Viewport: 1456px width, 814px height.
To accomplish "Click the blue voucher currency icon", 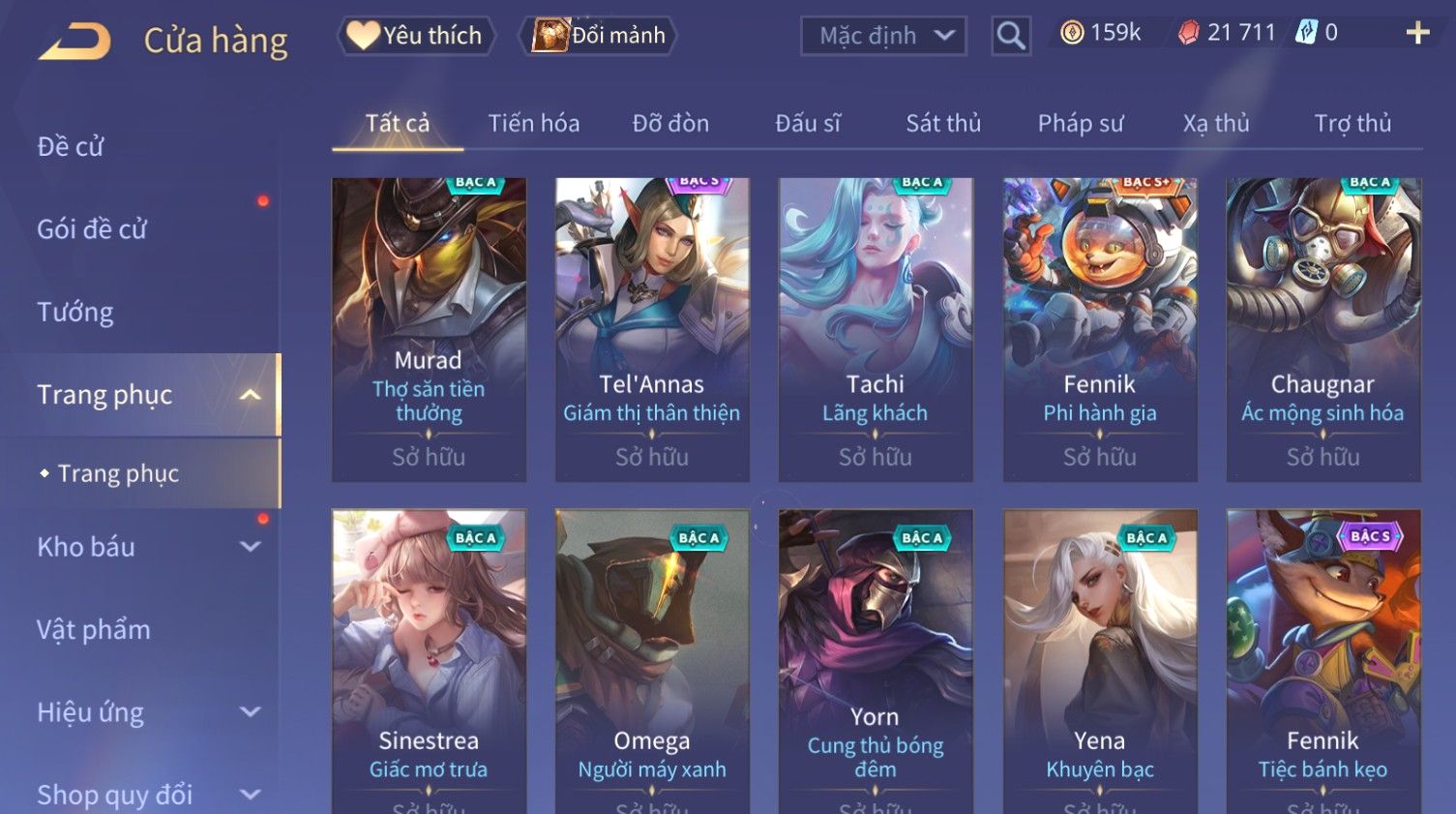I will tap(1307, 33).
